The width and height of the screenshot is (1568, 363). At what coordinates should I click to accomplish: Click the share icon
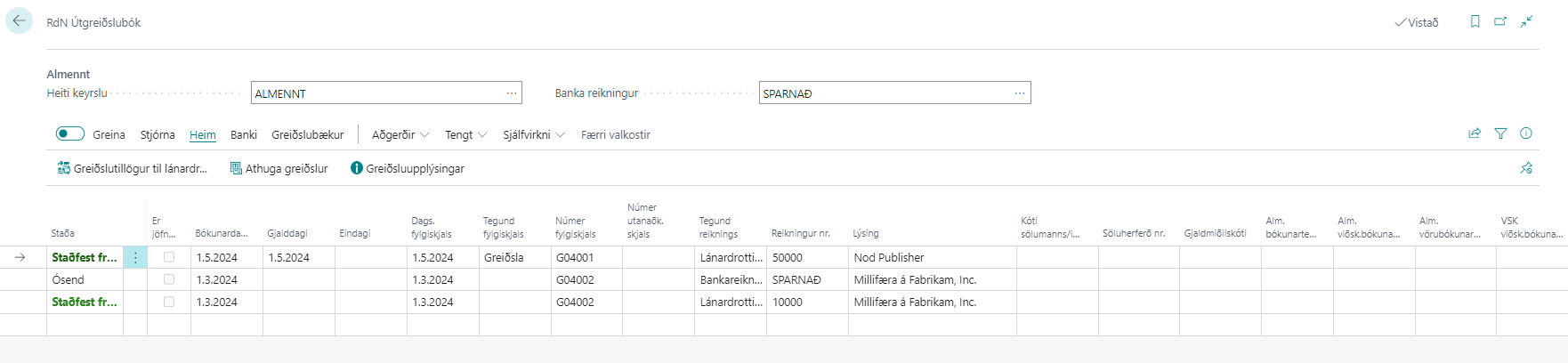pos(1475,133)
